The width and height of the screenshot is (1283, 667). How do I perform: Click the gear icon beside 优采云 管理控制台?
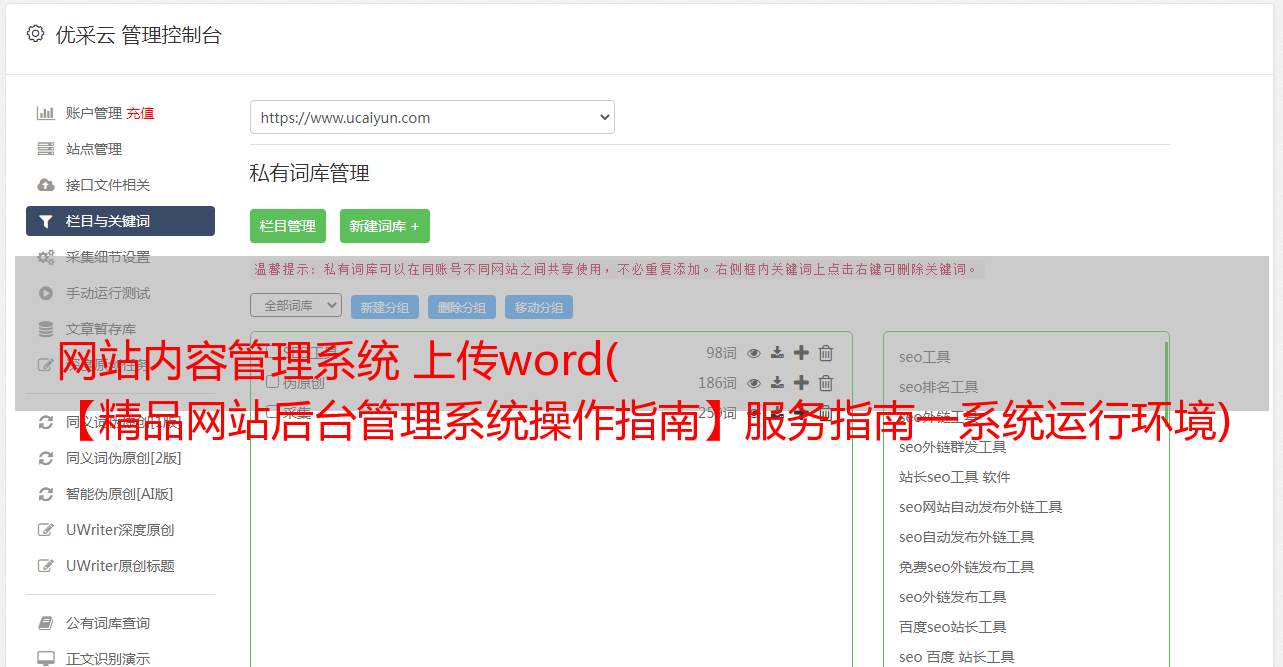(x=35, y=34)
